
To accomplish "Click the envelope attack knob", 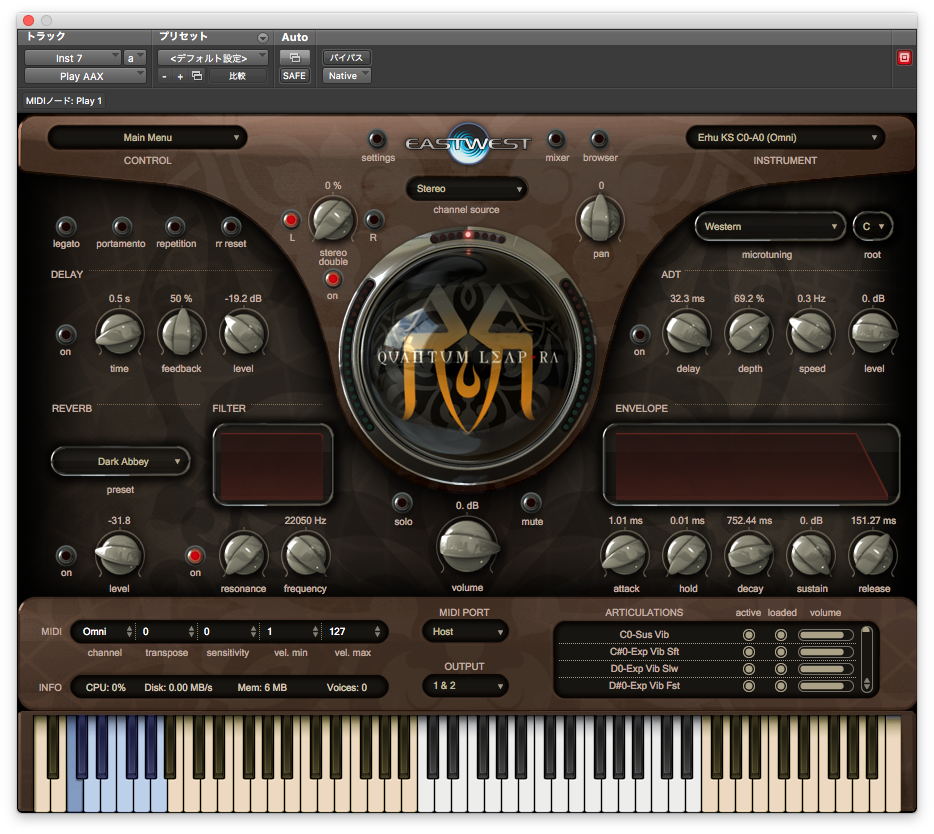I will 625,555.
